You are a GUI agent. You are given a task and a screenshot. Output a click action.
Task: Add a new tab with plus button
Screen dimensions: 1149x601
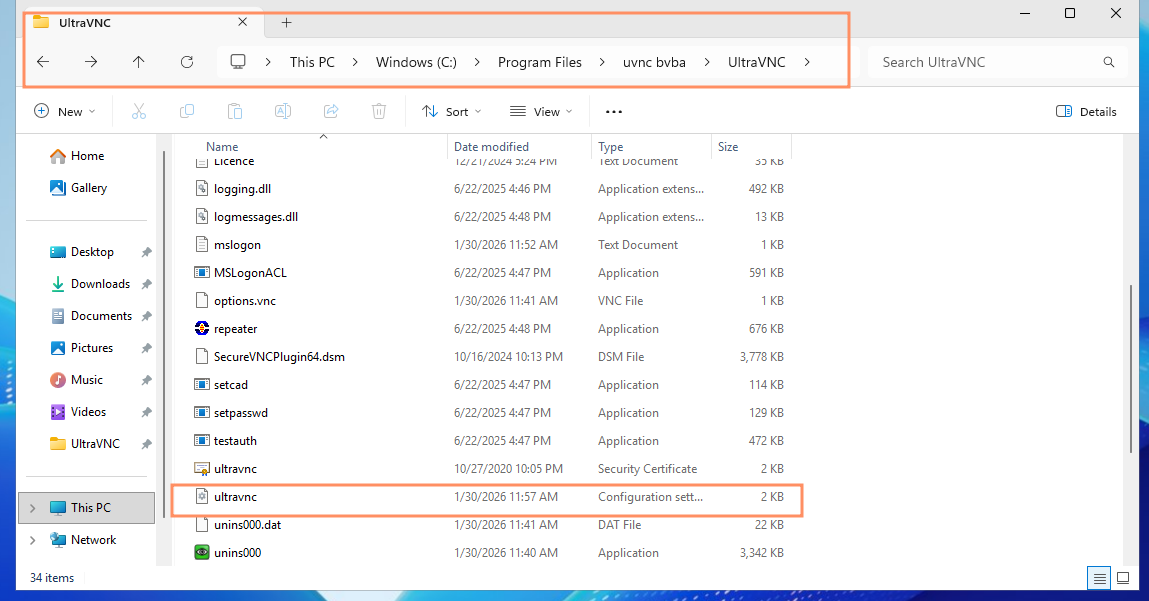[x=286, y=22]
